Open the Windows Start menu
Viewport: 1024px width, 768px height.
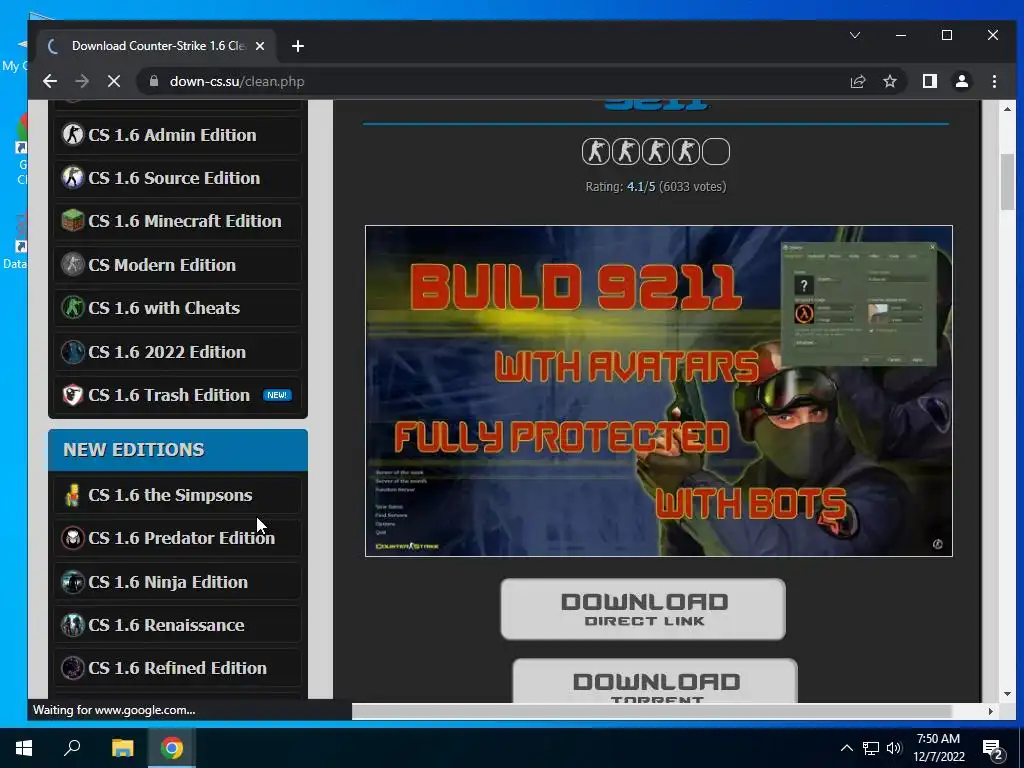point(24,748)
